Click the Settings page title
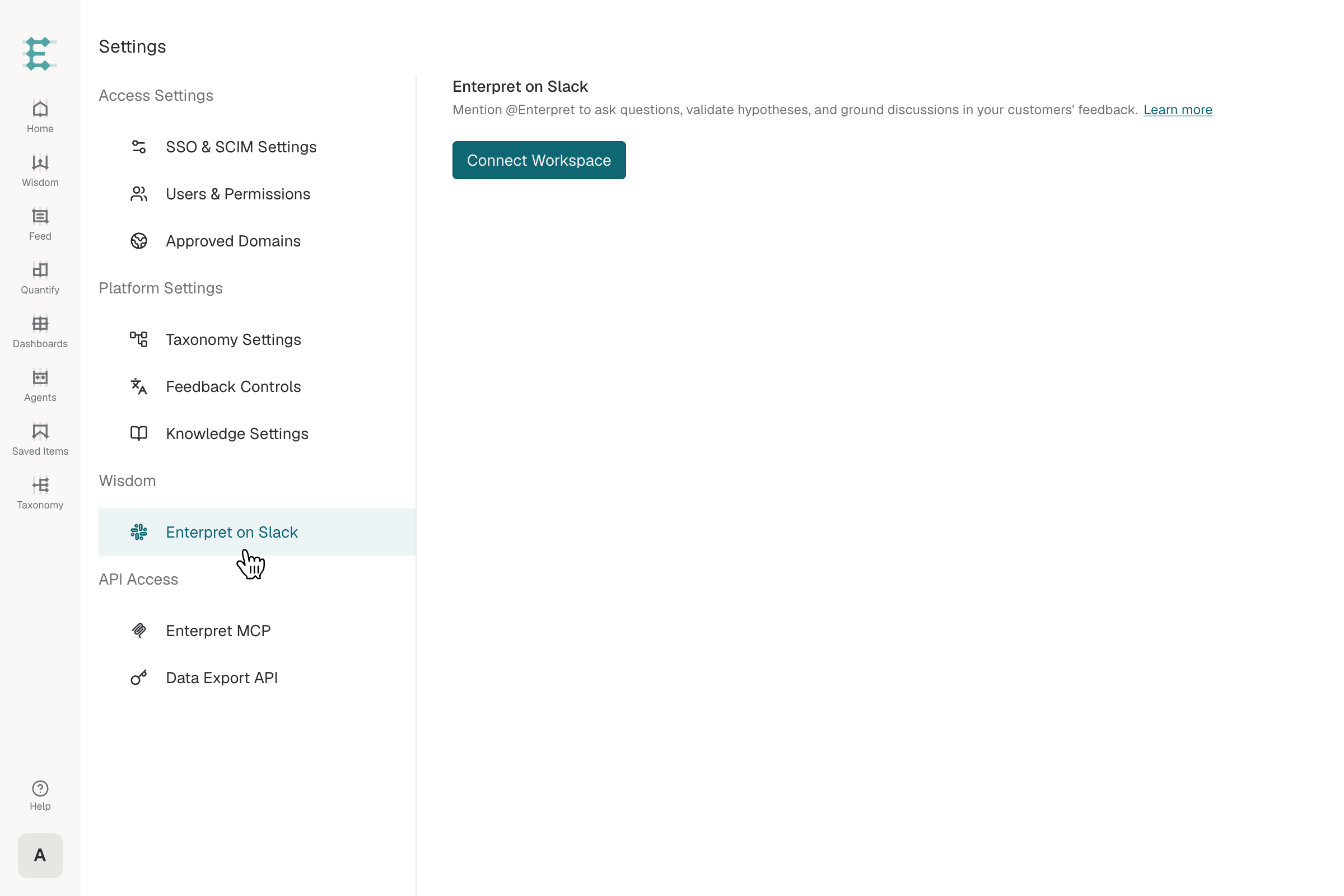 133,46
